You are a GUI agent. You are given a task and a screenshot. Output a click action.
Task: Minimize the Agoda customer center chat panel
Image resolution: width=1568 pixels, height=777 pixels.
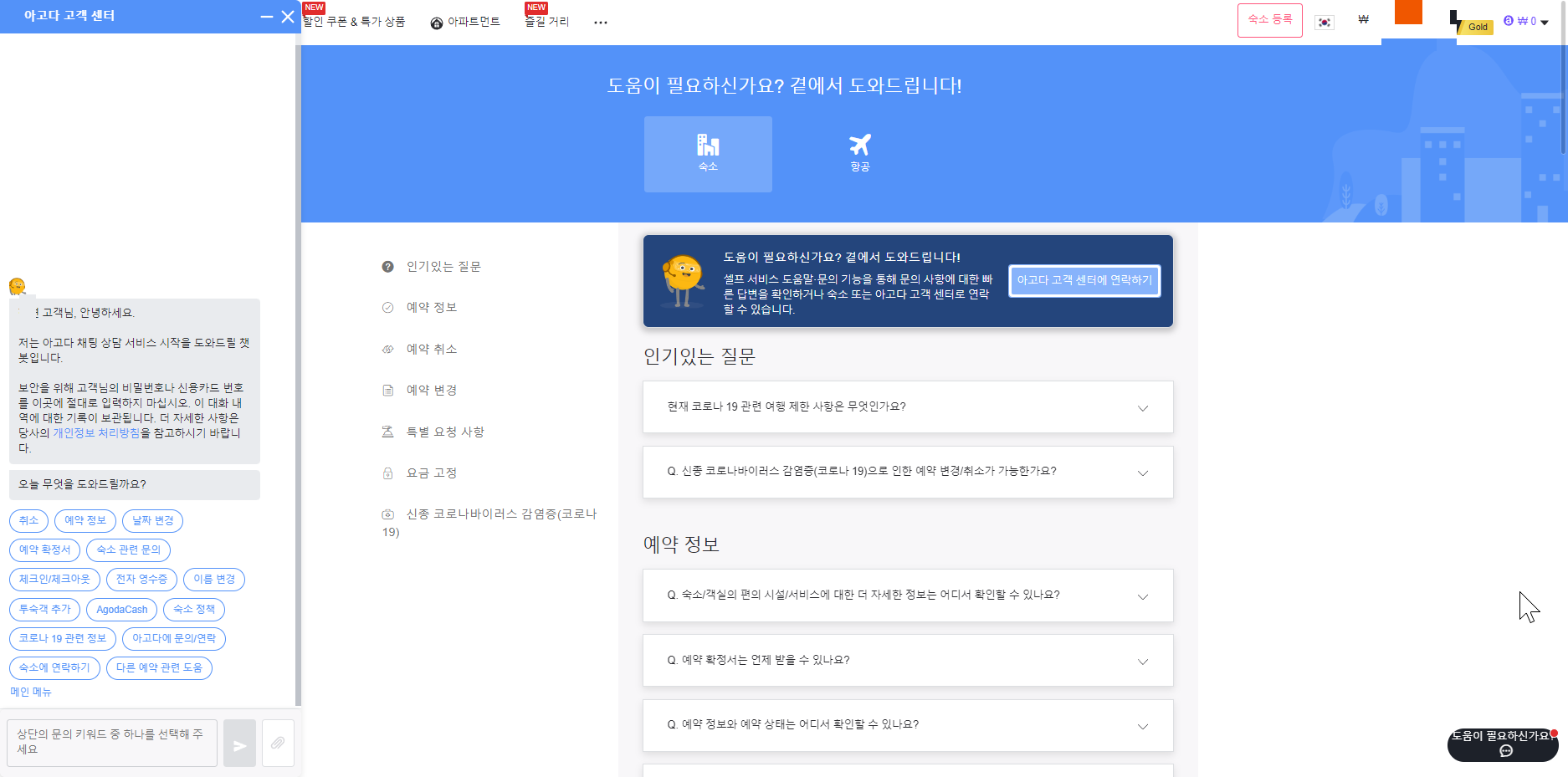(x=267, y=17)
